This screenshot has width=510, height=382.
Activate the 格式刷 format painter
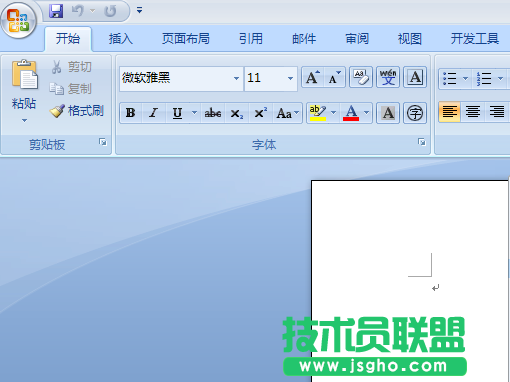tap(77, 111)
